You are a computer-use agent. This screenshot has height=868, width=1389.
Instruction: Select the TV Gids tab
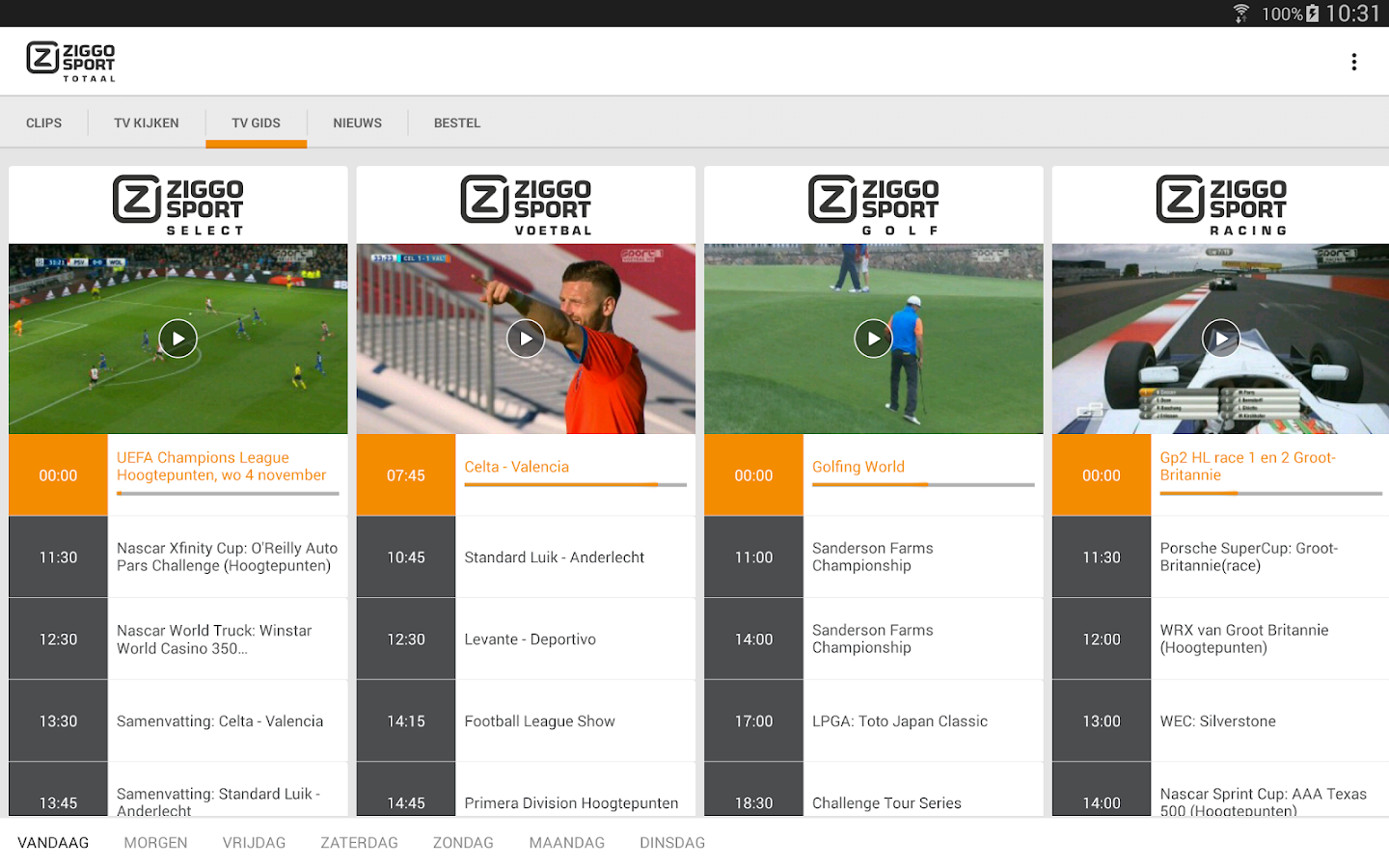(x=256, y=122)
